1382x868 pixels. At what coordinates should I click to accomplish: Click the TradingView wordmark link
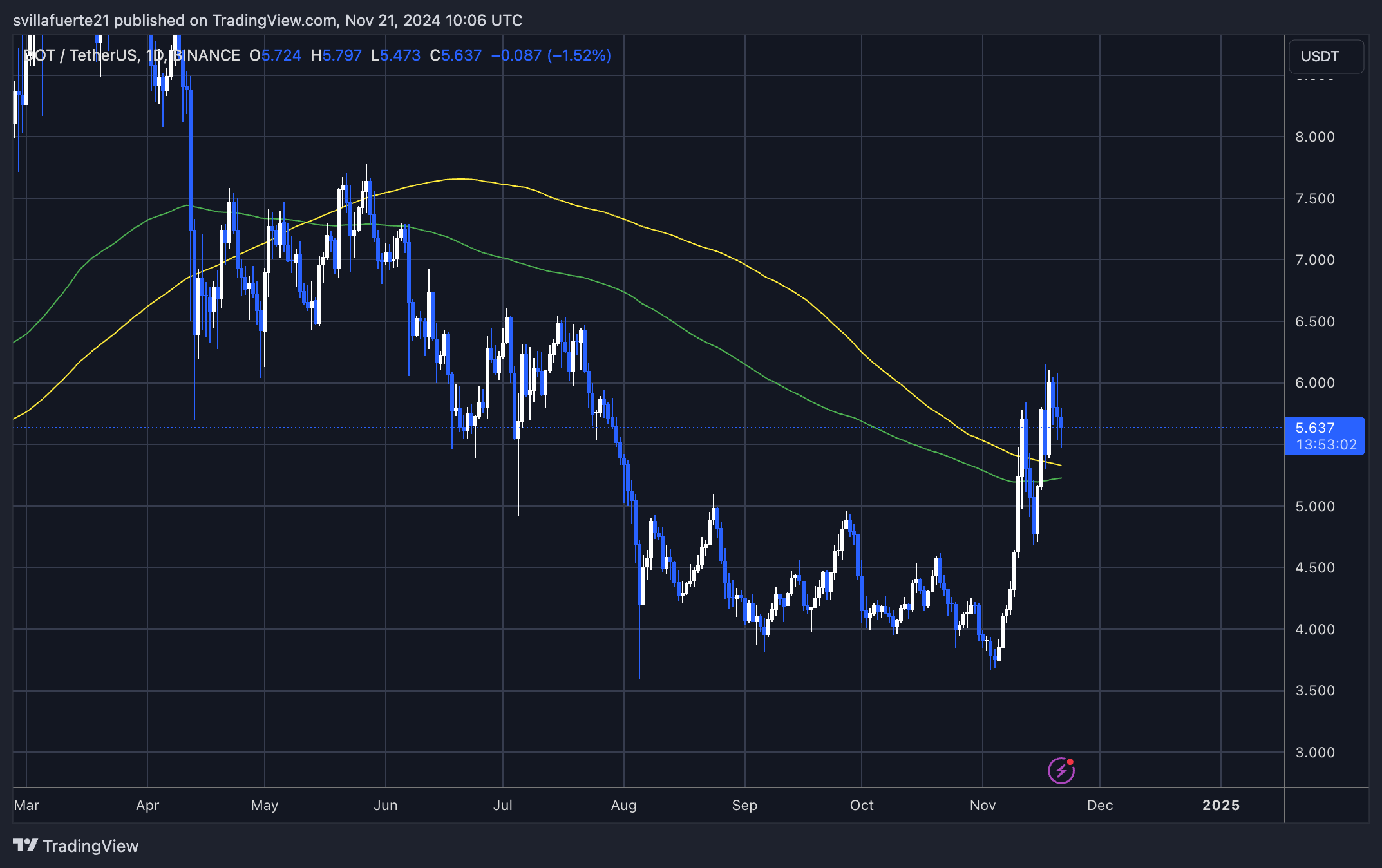click(91, 845)
